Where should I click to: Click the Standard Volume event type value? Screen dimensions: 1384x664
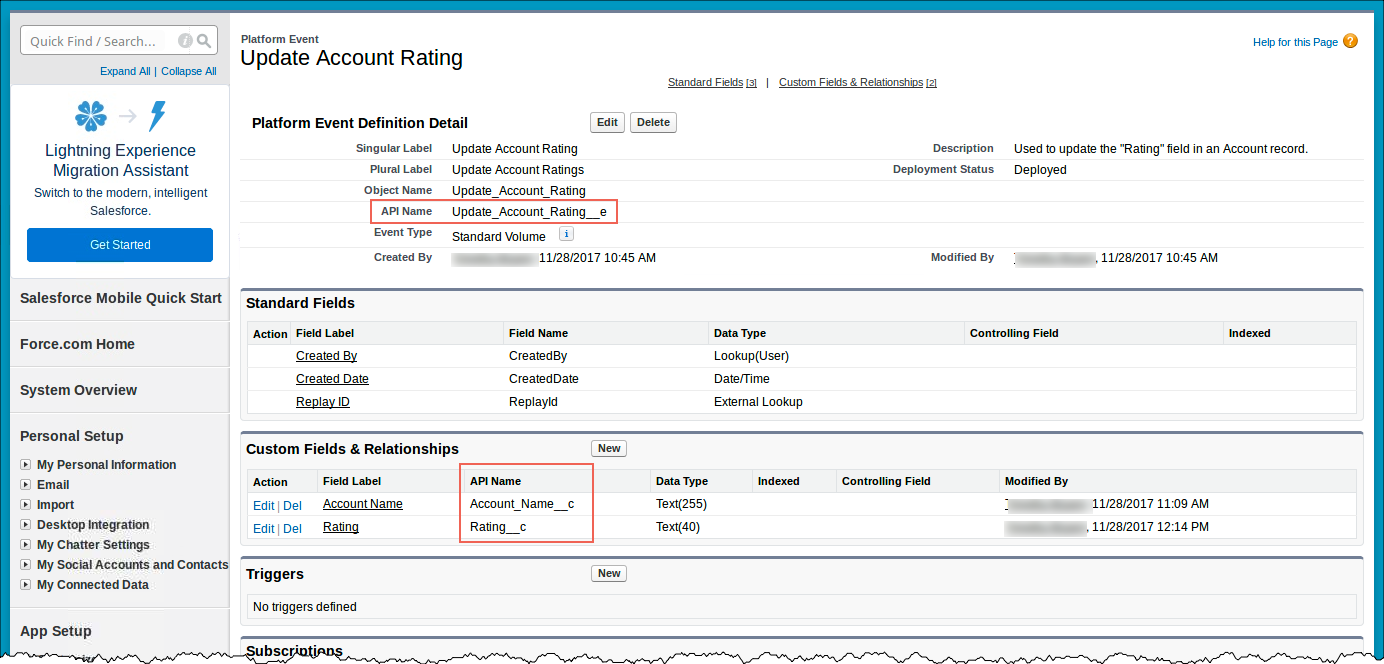[499, 237]
